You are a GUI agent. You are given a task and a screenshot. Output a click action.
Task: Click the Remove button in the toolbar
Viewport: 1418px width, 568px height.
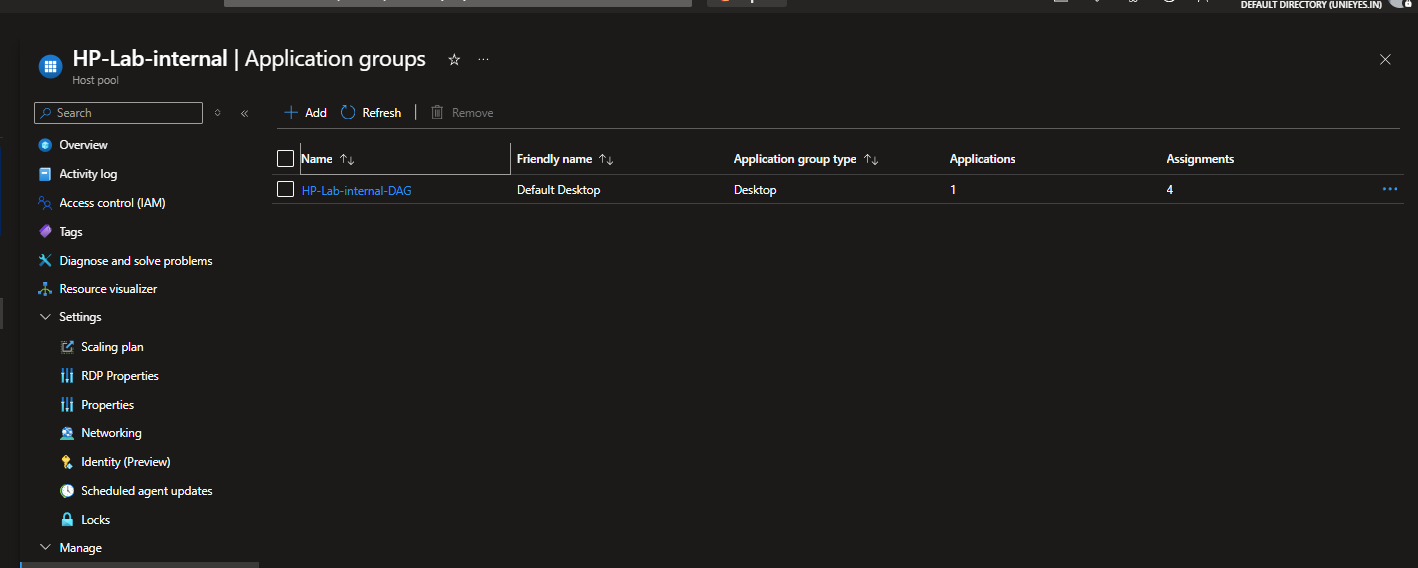[x=462, y=113]
